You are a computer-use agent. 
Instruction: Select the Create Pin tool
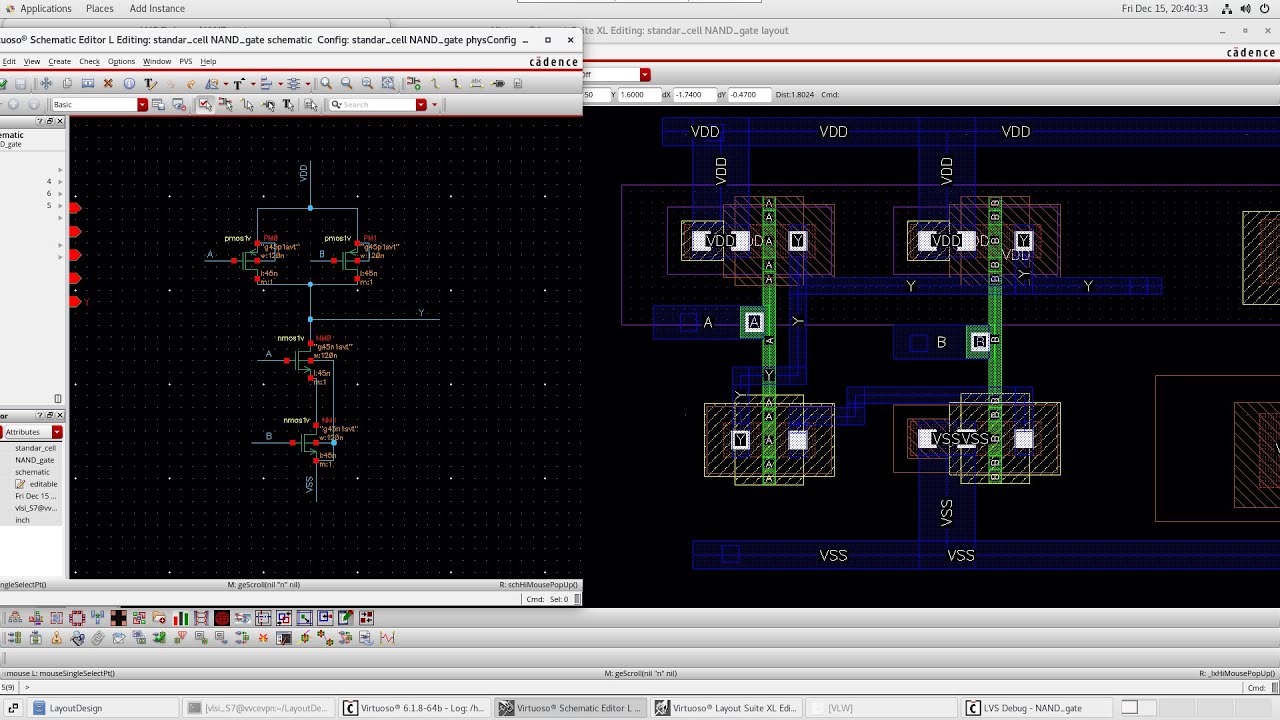(x=497, y=83)
